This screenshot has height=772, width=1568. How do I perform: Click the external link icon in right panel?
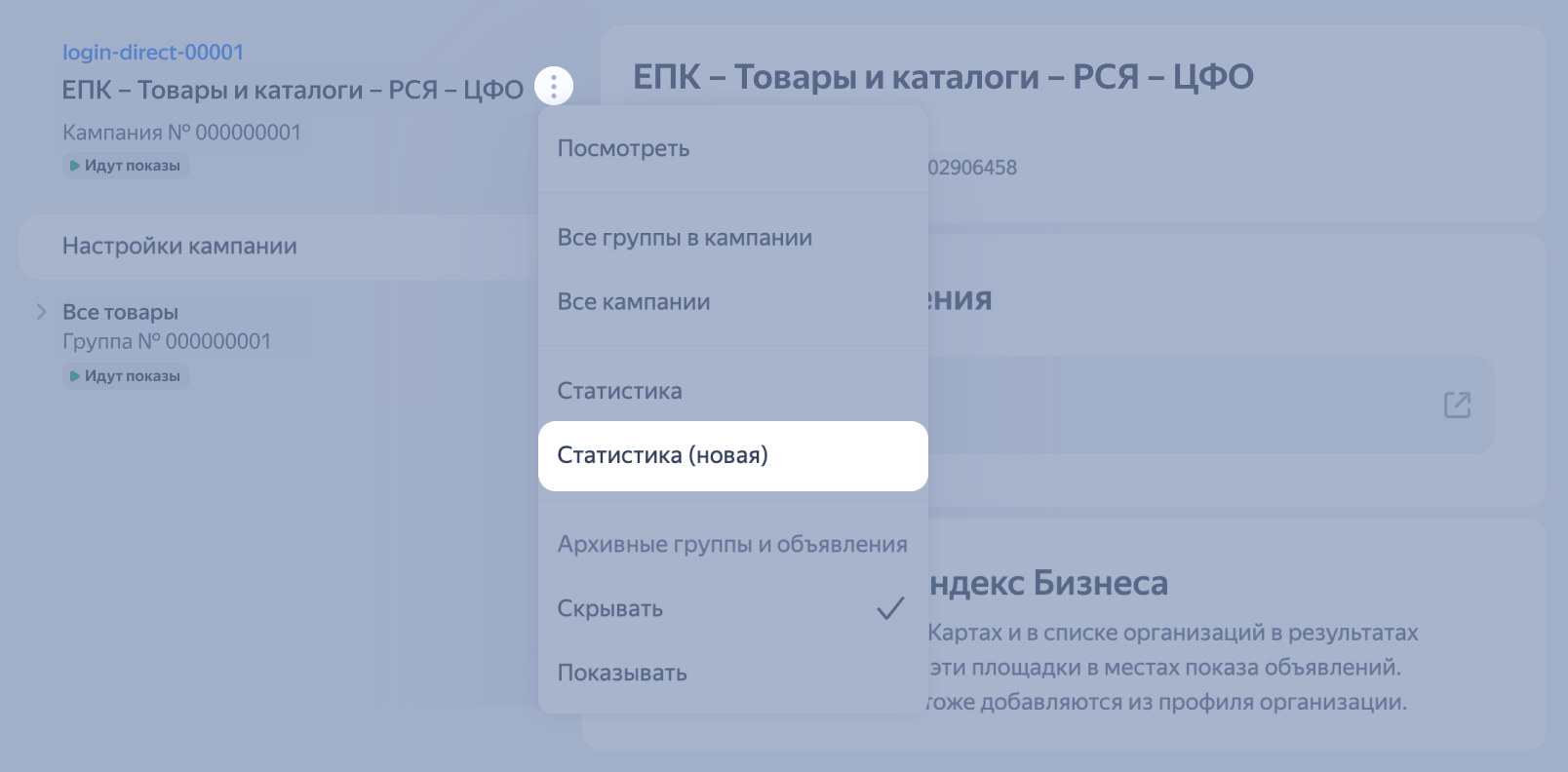(1457, 405)
